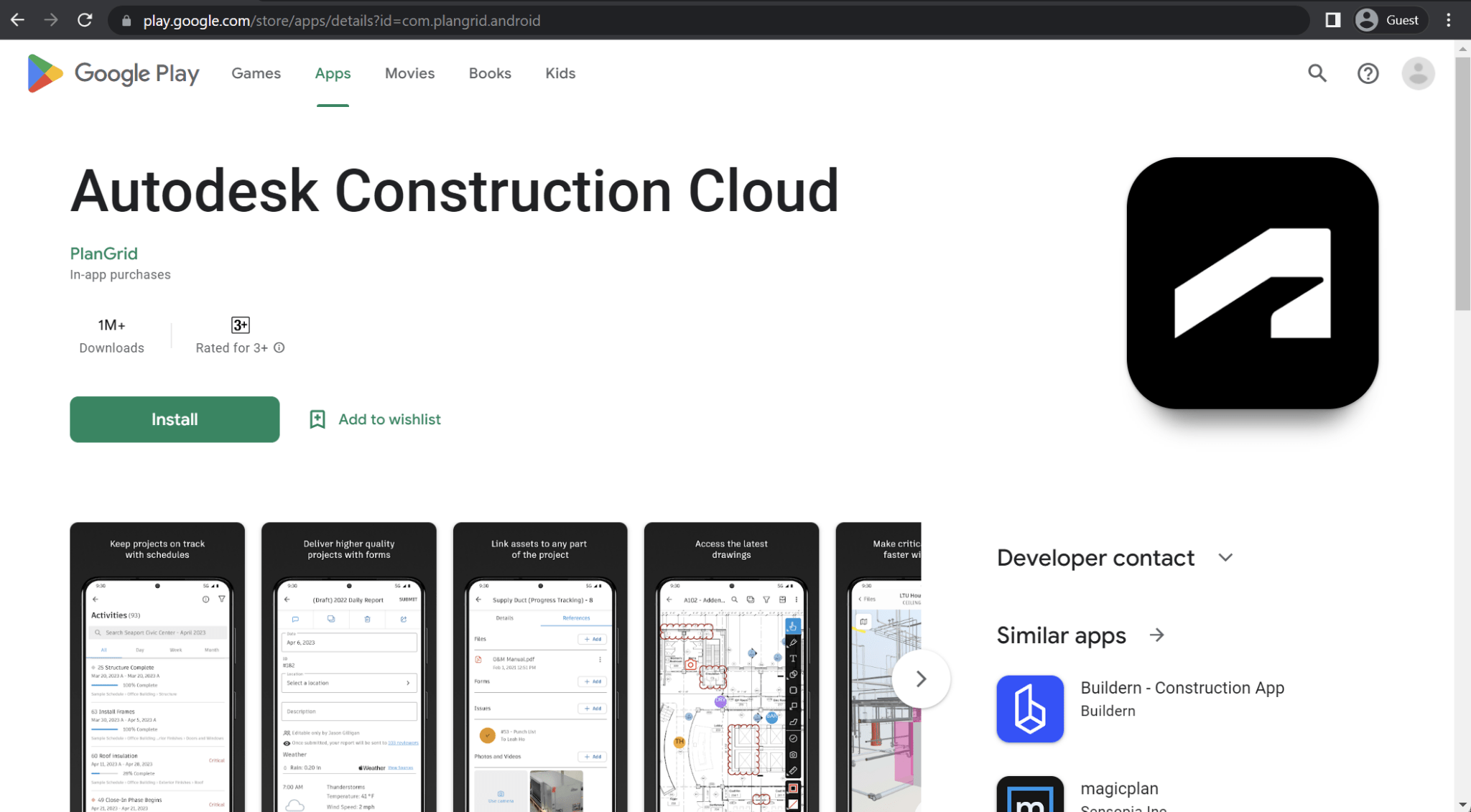Screen dimensions: 1471x812
Task: Click the Similar apps arrow chevron
Action: [1160, 635]
